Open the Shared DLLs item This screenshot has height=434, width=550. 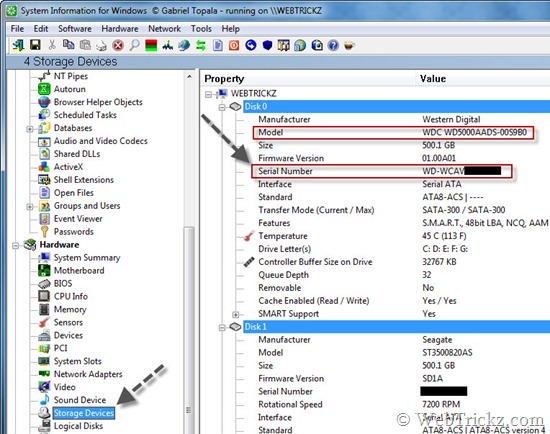[x=77, y=154]
